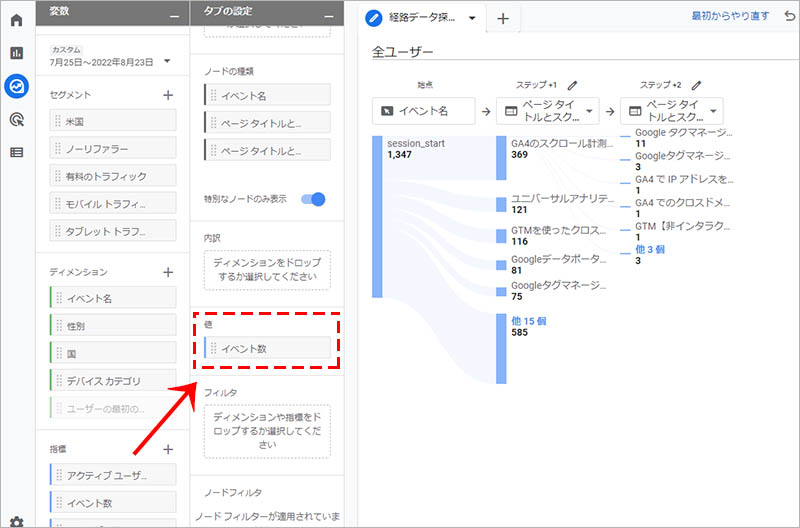Viewport: 800px width, 528px height.
Task: Click the pencil icon beside ステップ+2
Action: tap(697, 86)
